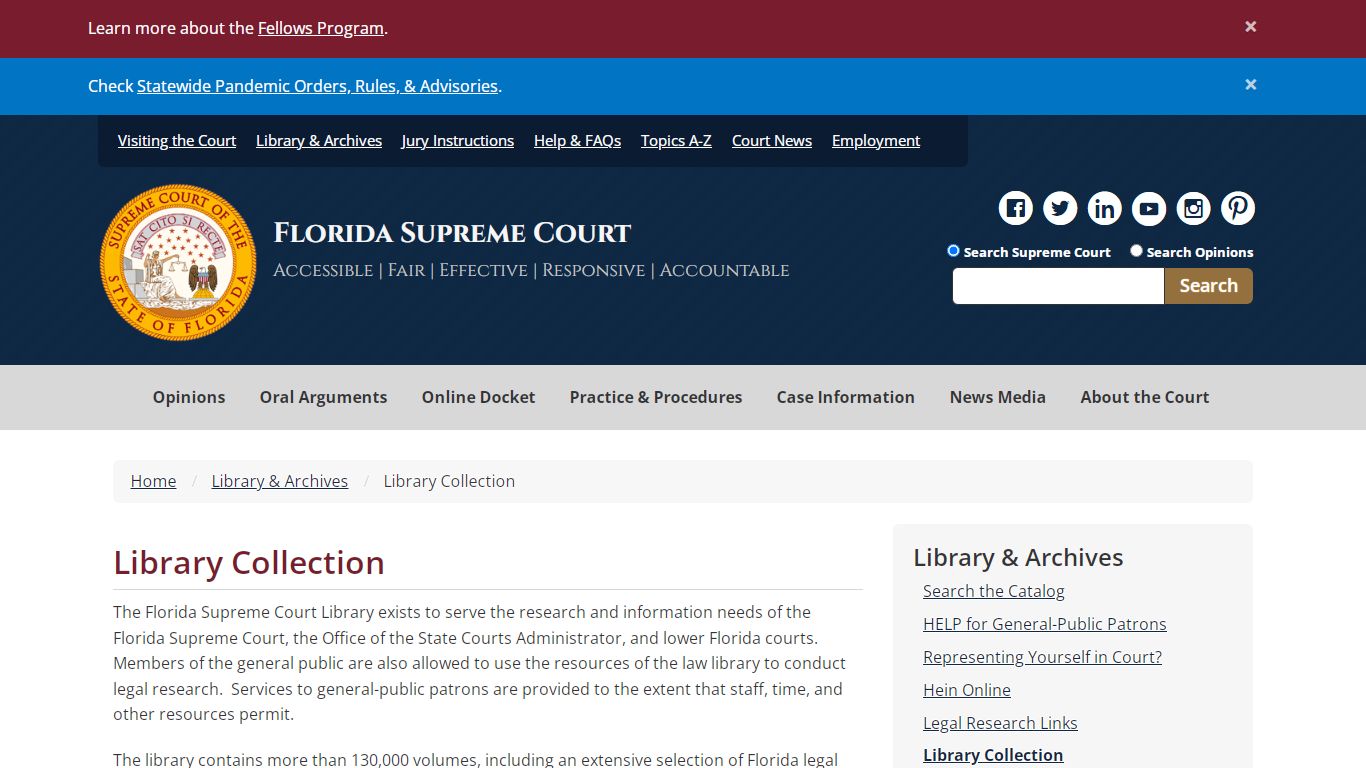
Task: Open Help & FAQs
Action: 577,141
